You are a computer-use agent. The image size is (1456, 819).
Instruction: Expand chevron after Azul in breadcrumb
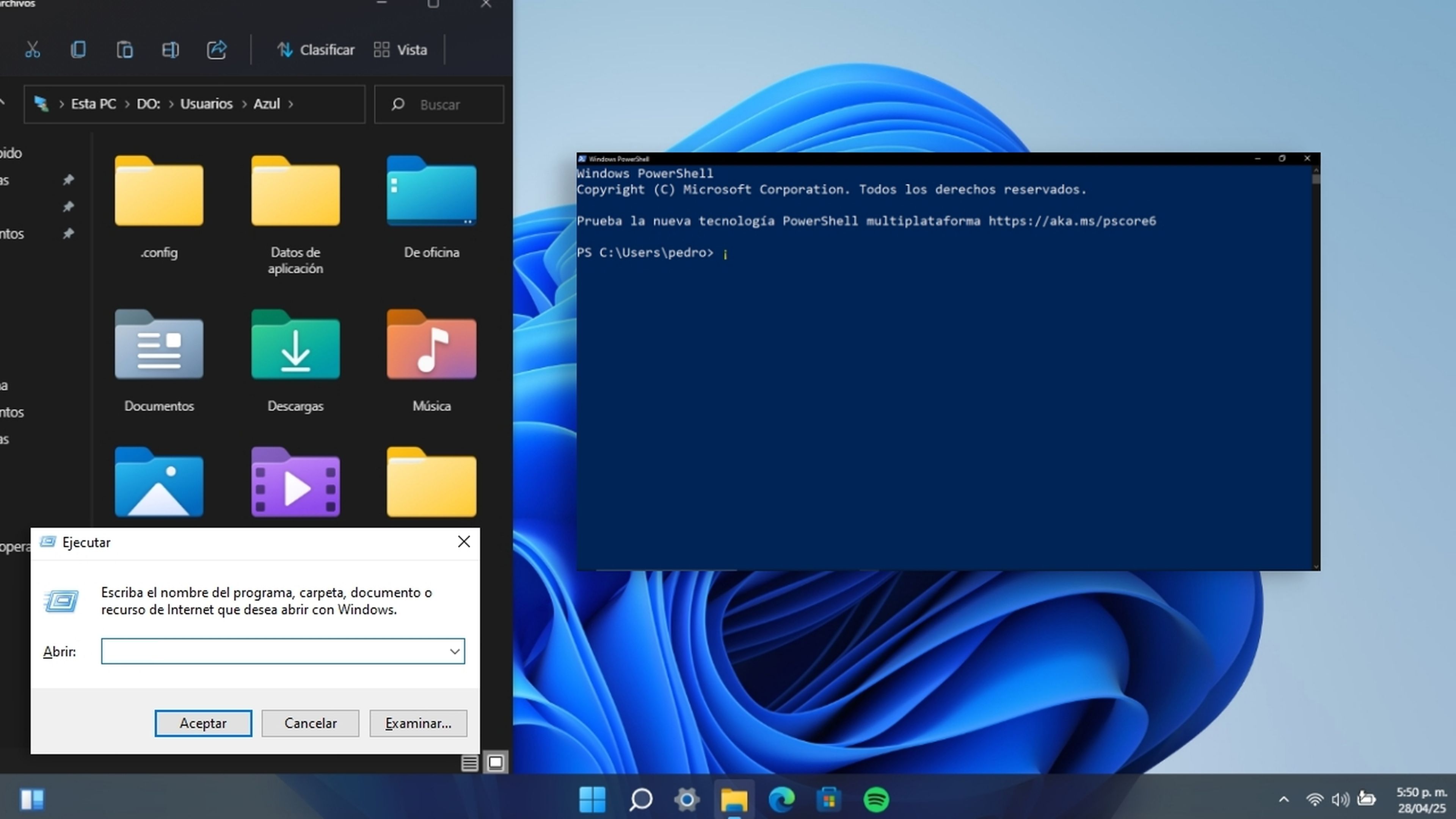click(291, 104)
